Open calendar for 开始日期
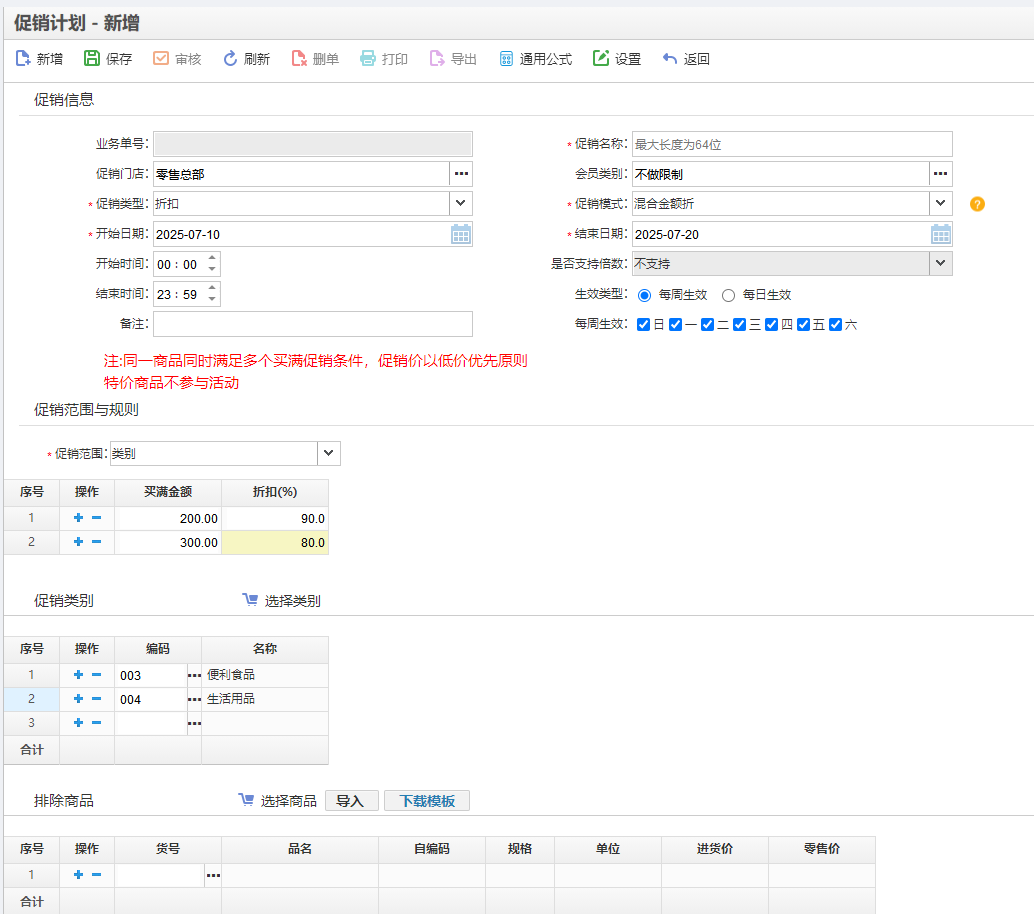Screen dimensions: 1034x914 (461, 234)
